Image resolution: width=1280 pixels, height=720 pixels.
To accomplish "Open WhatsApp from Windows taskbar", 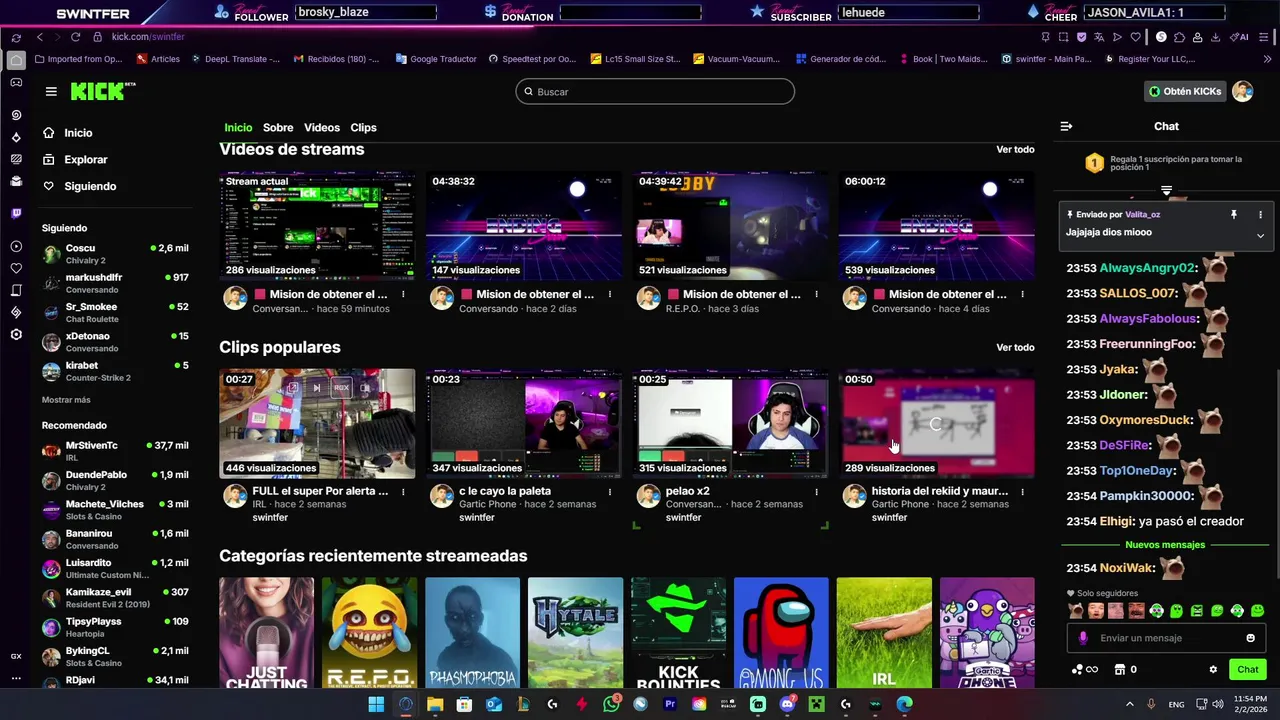I will tap(612, 704).
